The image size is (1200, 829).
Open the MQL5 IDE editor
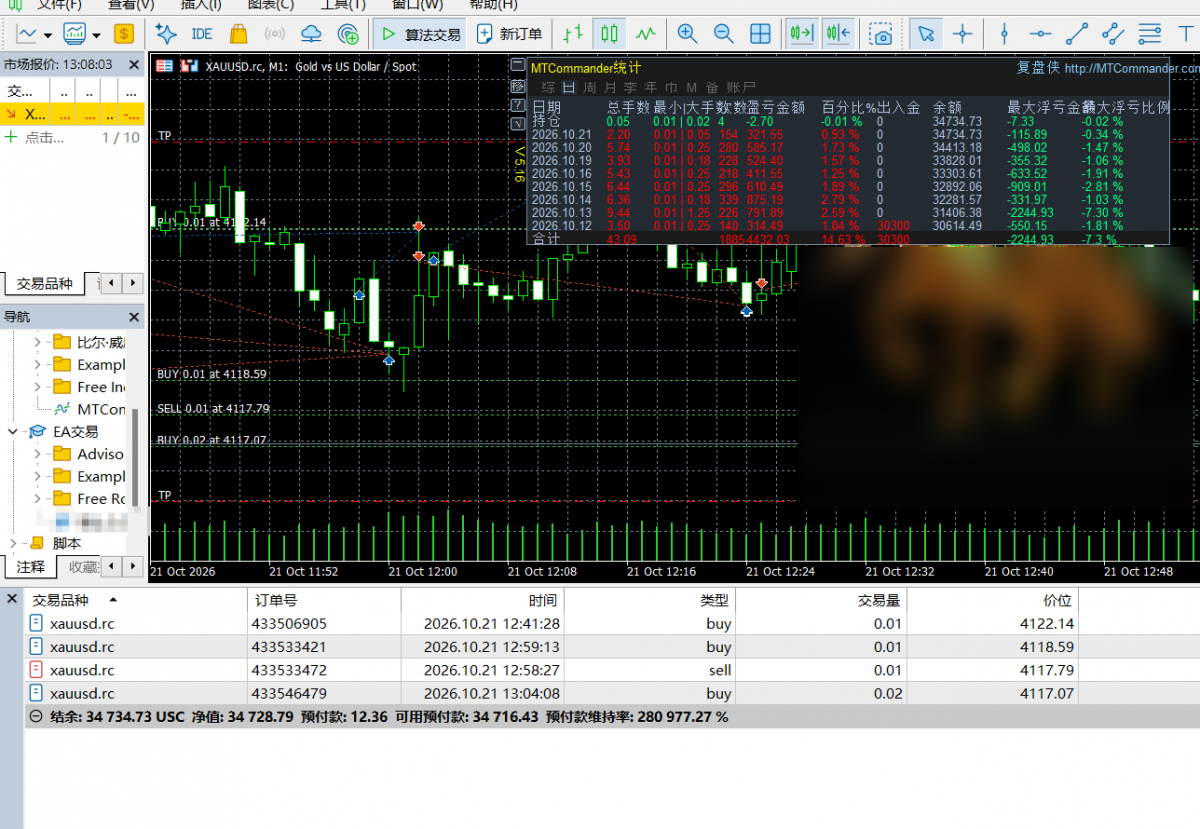[201, 34]
